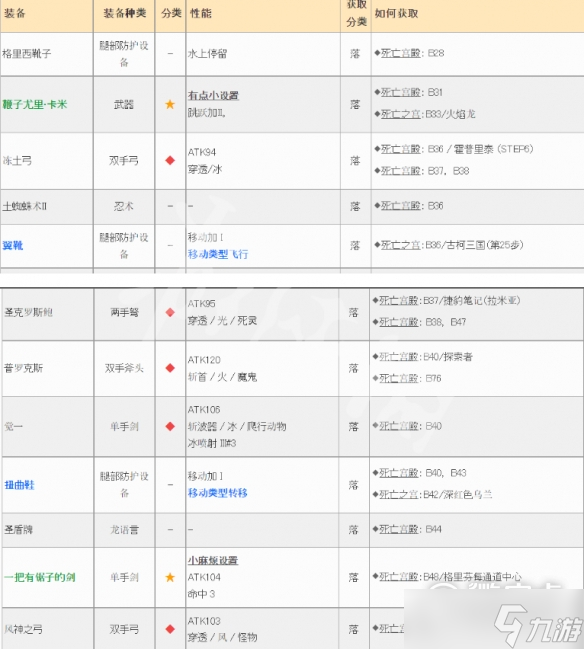Open the green 一把有锯子的剑 item link
Image resolution: width=584 pixels, height=649 pixels.
click(40, 577)
